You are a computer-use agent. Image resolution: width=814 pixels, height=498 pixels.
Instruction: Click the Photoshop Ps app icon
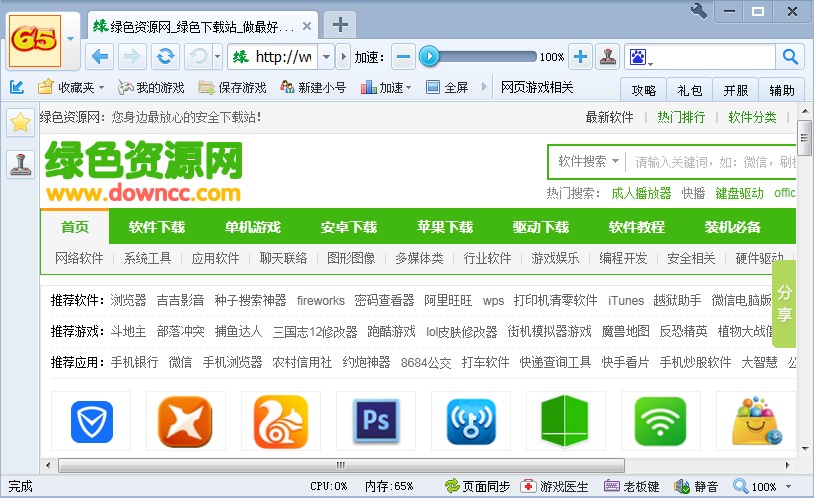point(376,421)
